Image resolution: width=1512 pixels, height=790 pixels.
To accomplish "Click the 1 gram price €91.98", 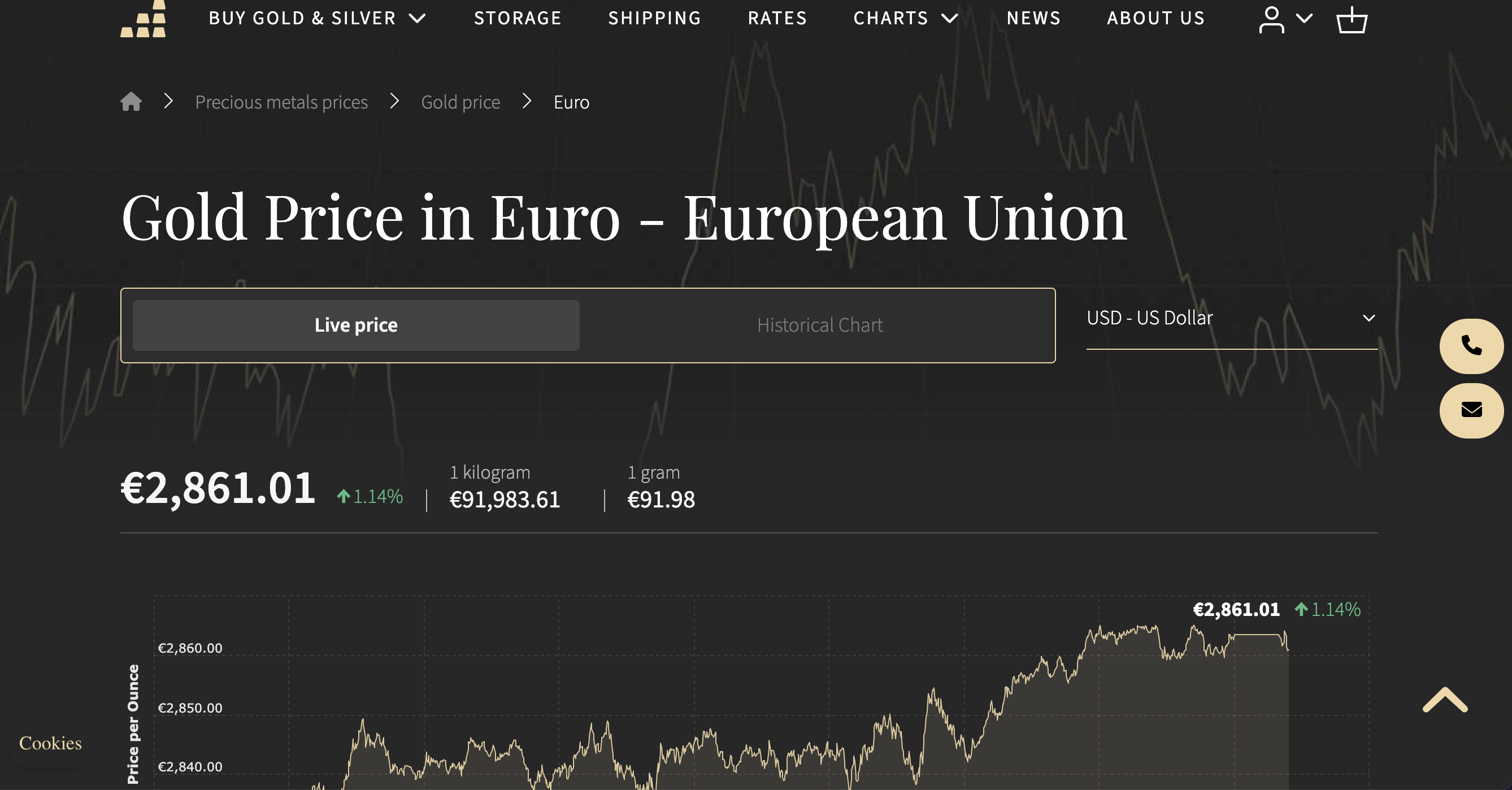I will click(x=661, y=500).
